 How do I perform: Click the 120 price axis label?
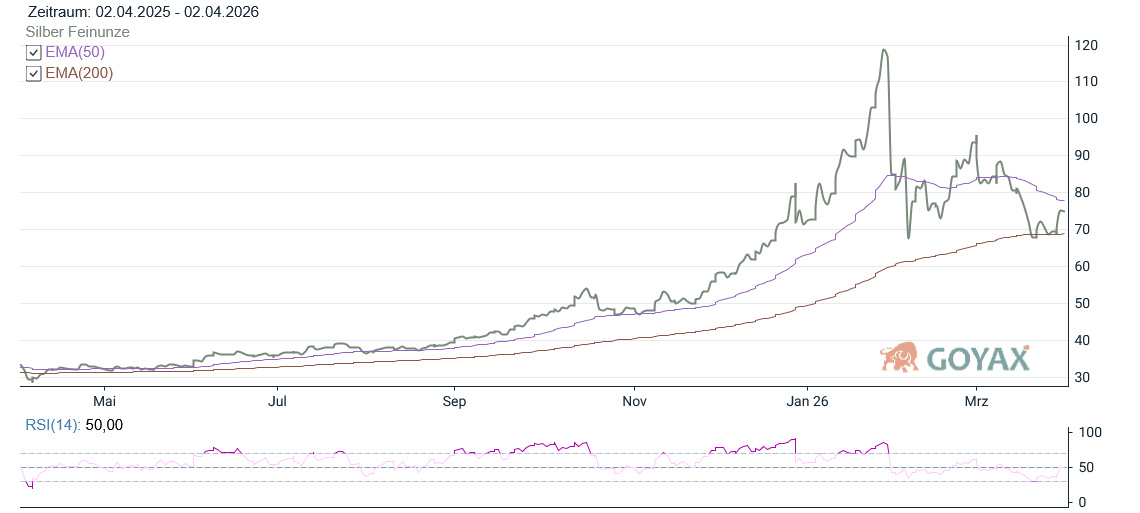tap(1087, 45)
